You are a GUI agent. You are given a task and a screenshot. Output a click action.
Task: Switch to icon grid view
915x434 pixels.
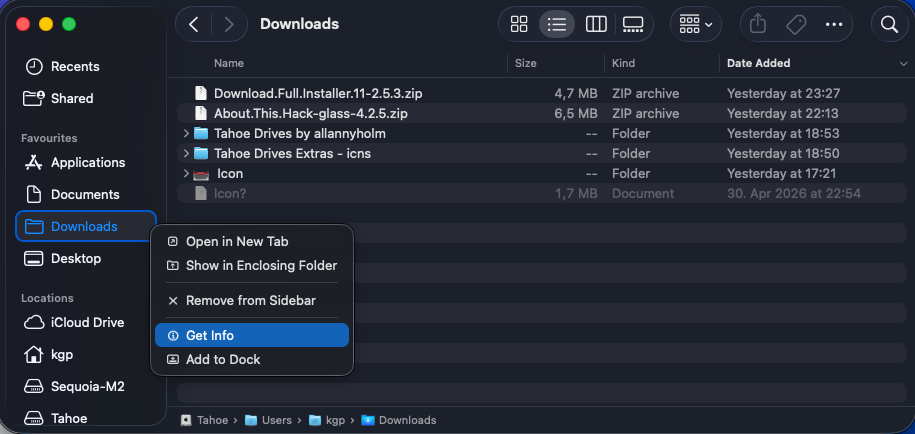[519, 24]
